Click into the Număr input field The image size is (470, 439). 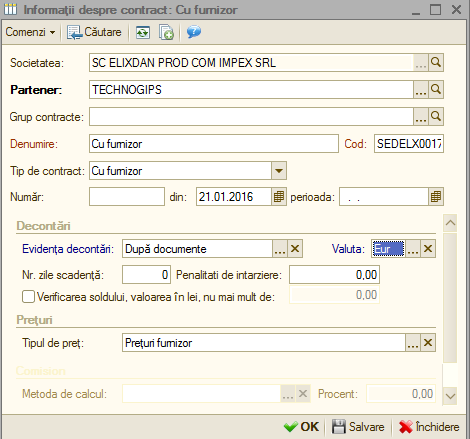127,197
